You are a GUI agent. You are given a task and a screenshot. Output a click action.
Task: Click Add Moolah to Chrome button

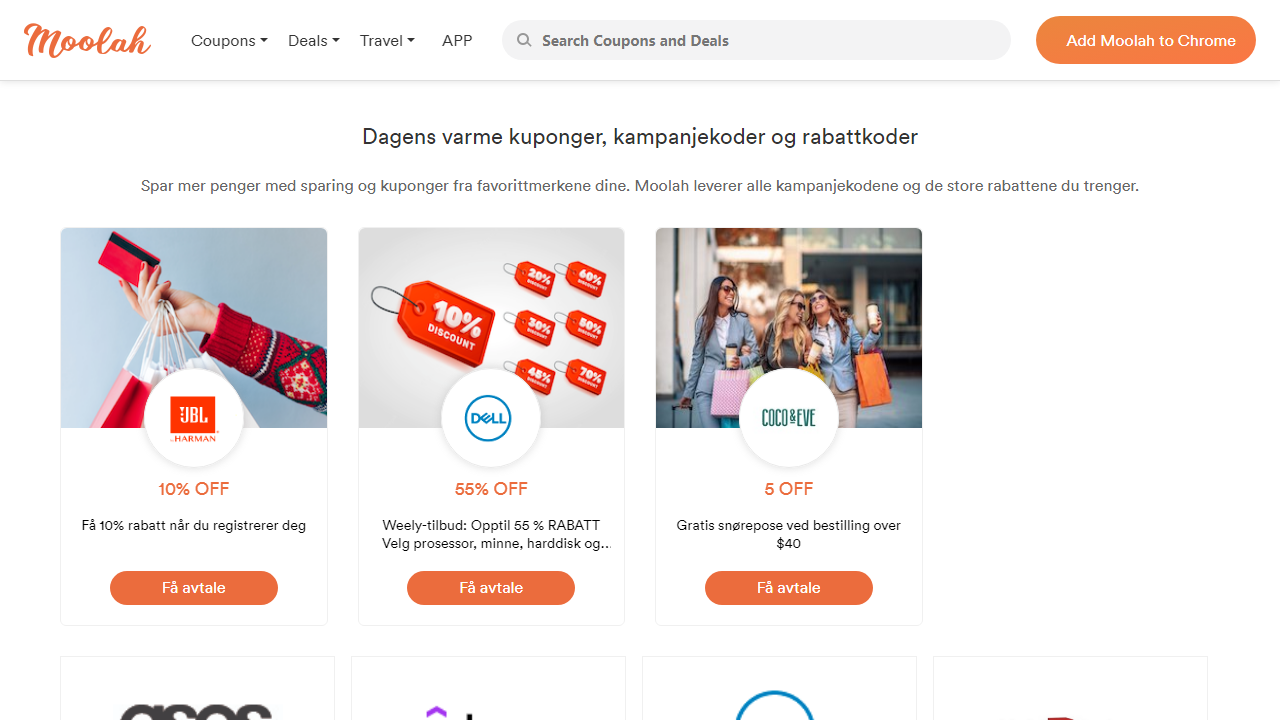1145,40
